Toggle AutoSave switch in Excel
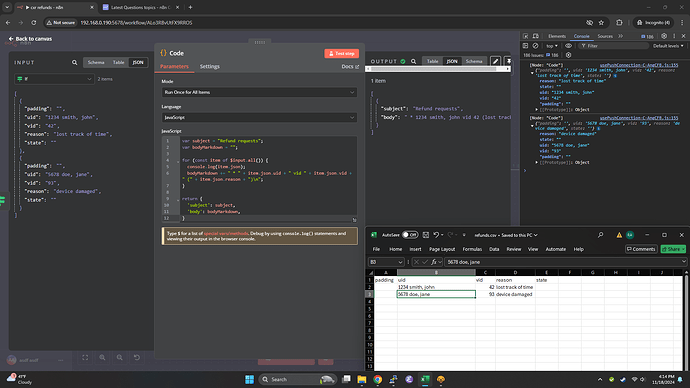 click(x=410, y=235)
